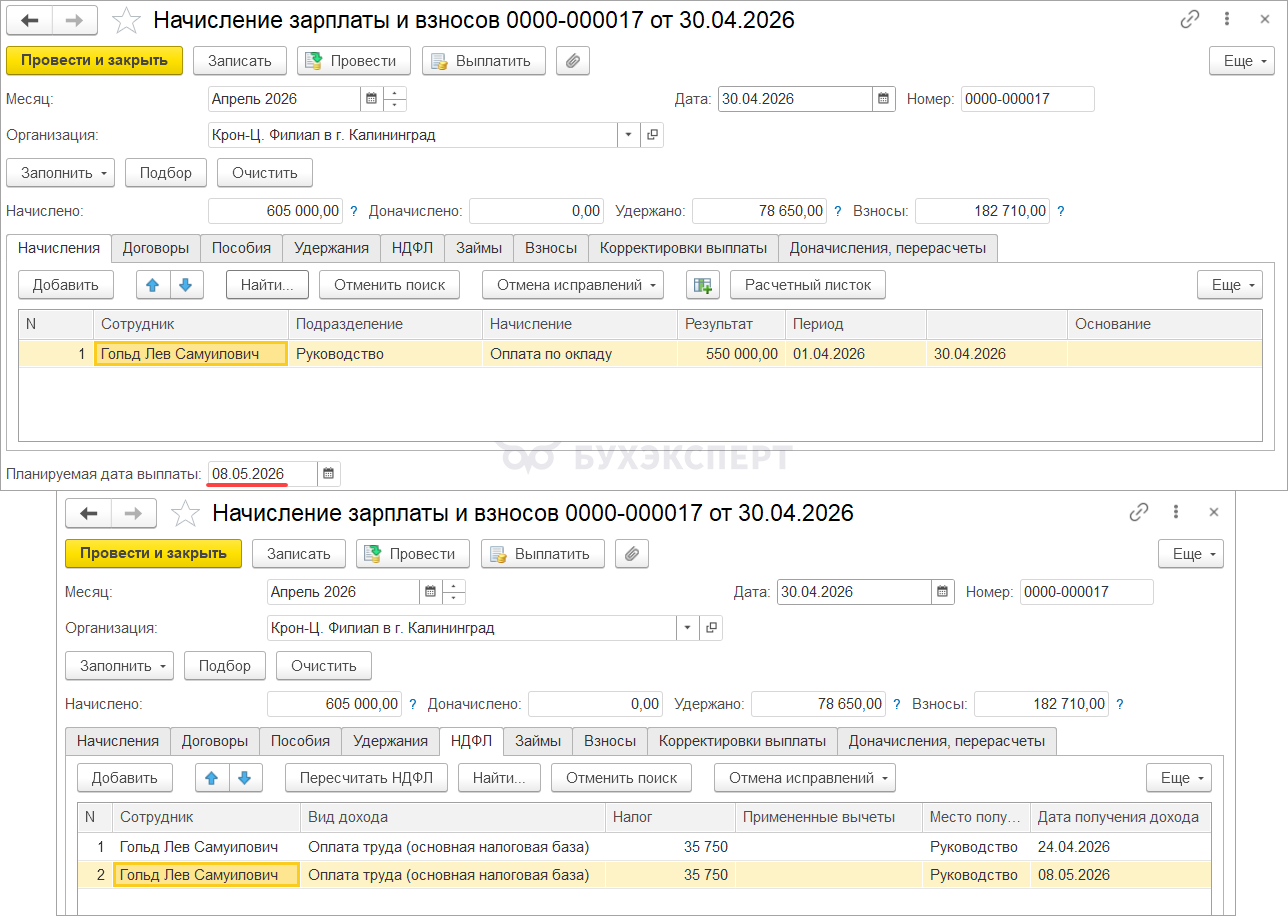1288x916 pixels.
Task: Click Планируемая дата выплаты date field
Action: pos(263,473)
